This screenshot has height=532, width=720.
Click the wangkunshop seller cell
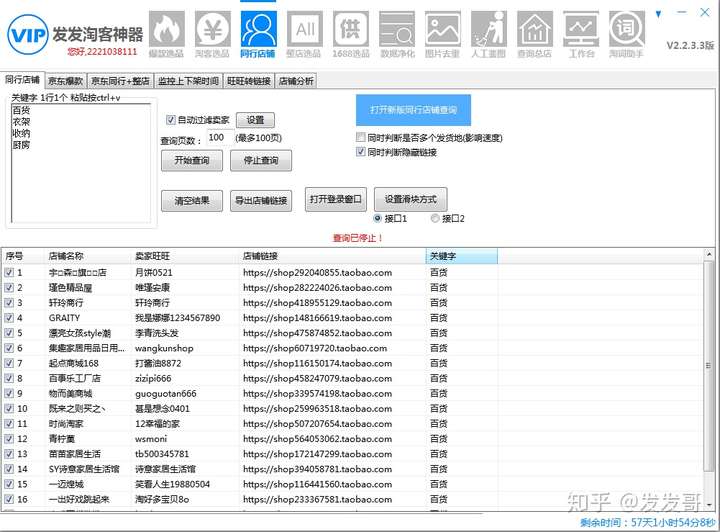coord(164,348)
